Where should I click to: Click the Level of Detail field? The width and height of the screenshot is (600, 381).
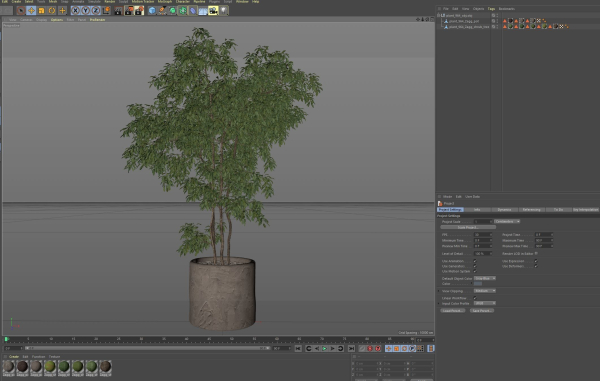coord(483,254)
